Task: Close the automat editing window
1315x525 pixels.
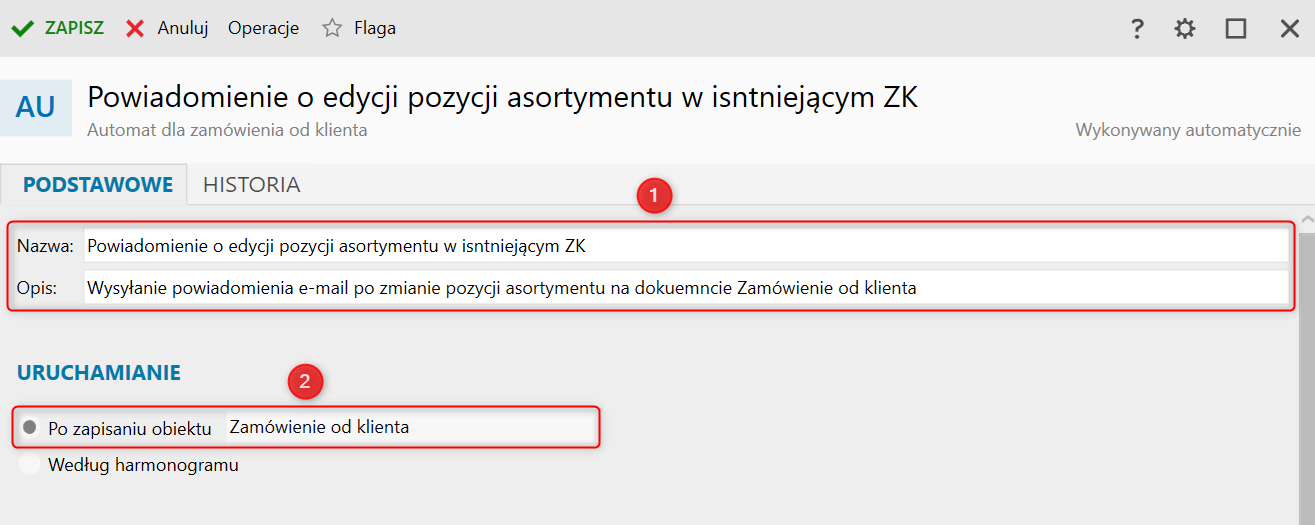Action: (x=1290, y=29)
